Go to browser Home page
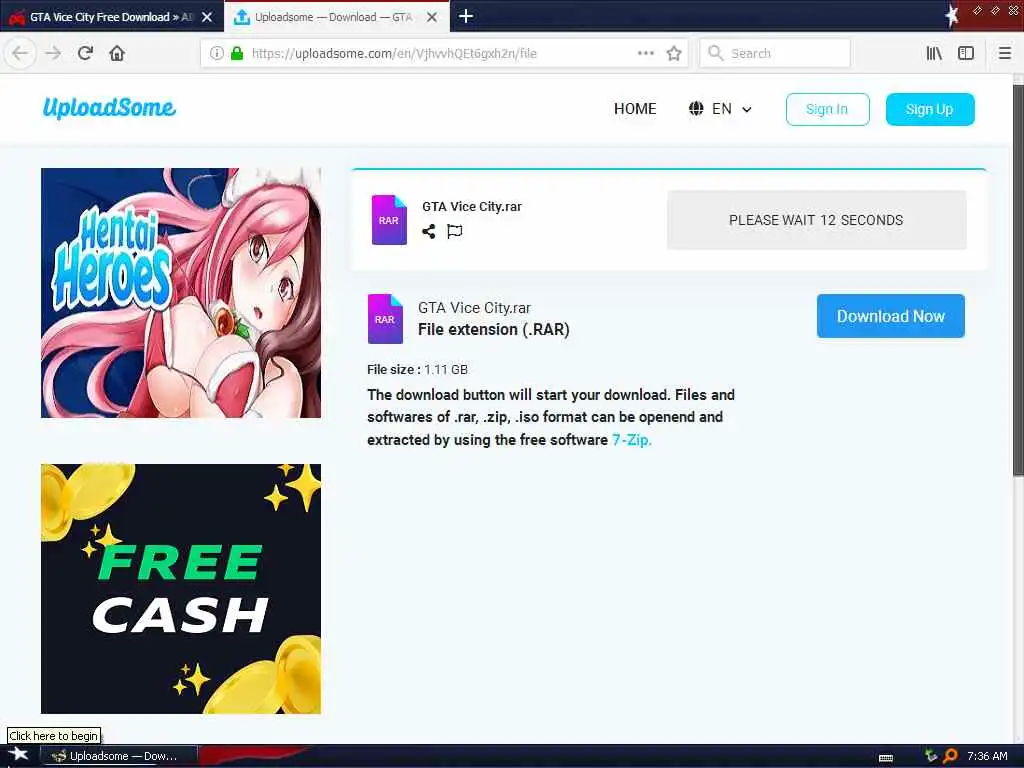This screenshot has height=768, width=1024. tap(117, 53)
